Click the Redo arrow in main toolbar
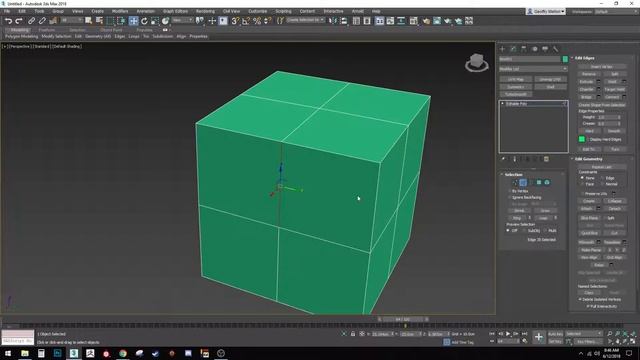640x360 pixels. [x=19, y=21]
